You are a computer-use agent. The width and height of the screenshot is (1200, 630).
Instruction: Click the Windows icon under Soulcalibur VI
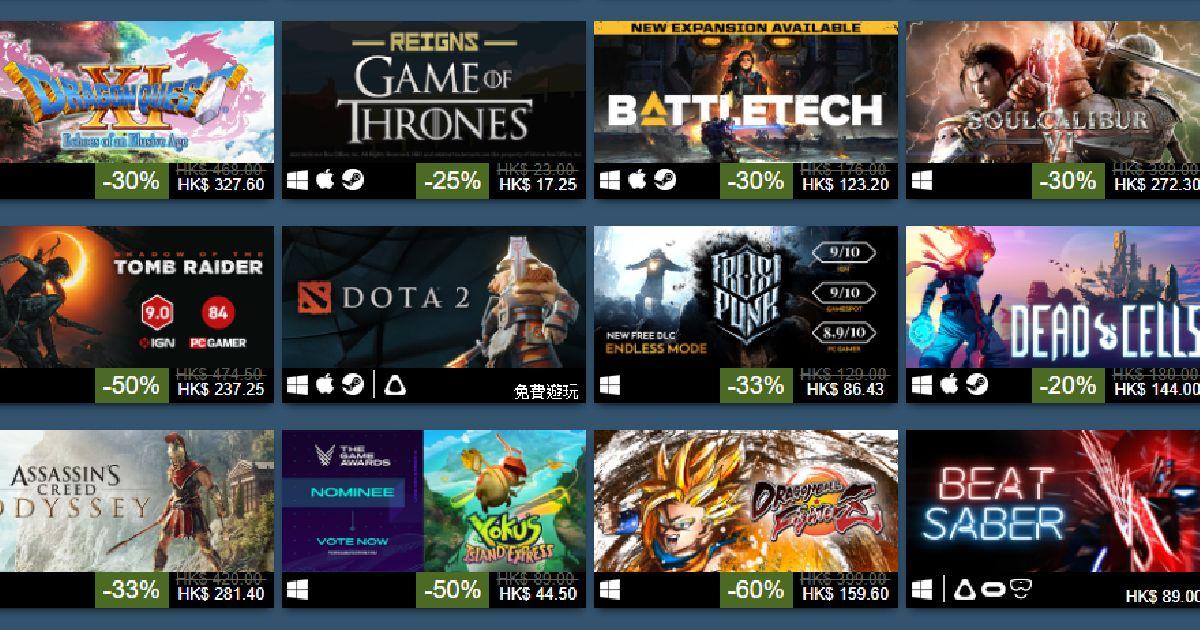point(922,181)
